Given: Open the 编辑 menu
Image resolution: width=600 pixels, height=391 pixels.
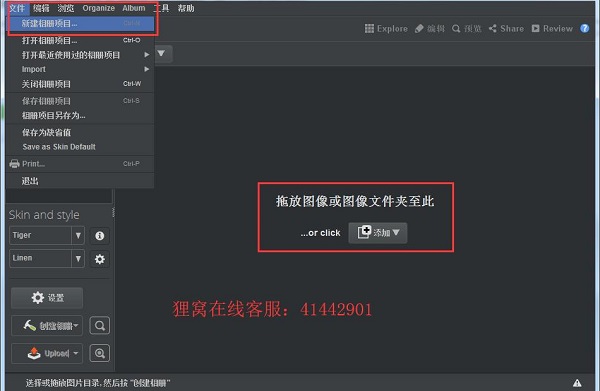Looking at the screenshot, I should pyautogui.click(x=41, y=8).
